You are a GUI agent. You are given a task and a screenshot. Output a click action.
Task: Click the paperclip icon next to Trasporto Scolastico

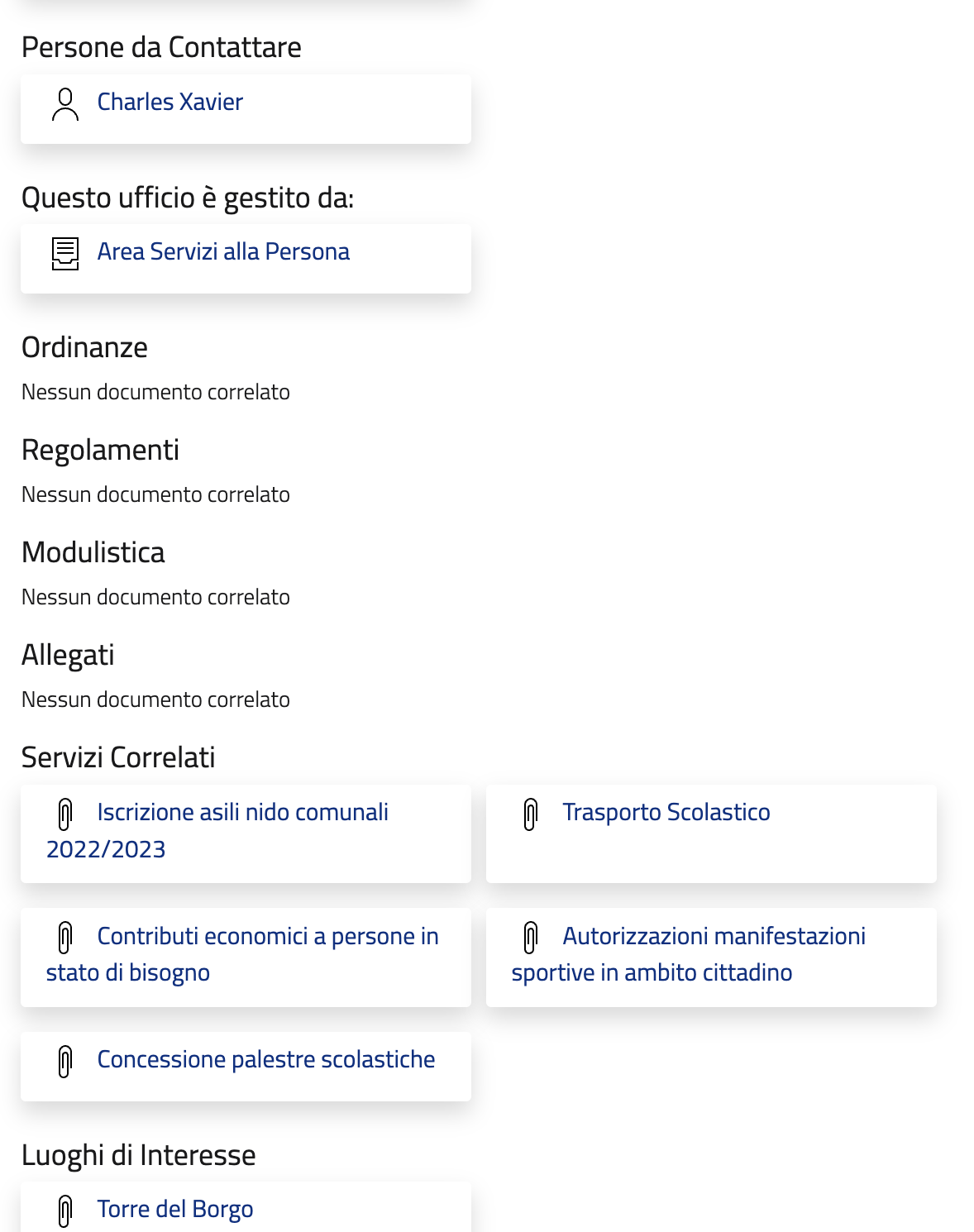[x=531, y=814]
